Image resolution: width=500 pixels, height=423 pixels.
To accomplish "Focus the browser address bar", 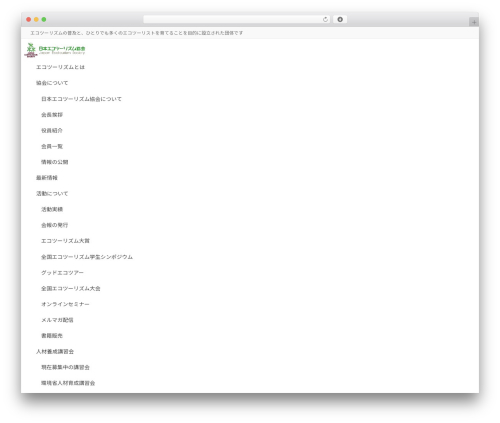I will click(x=237, y=20).
